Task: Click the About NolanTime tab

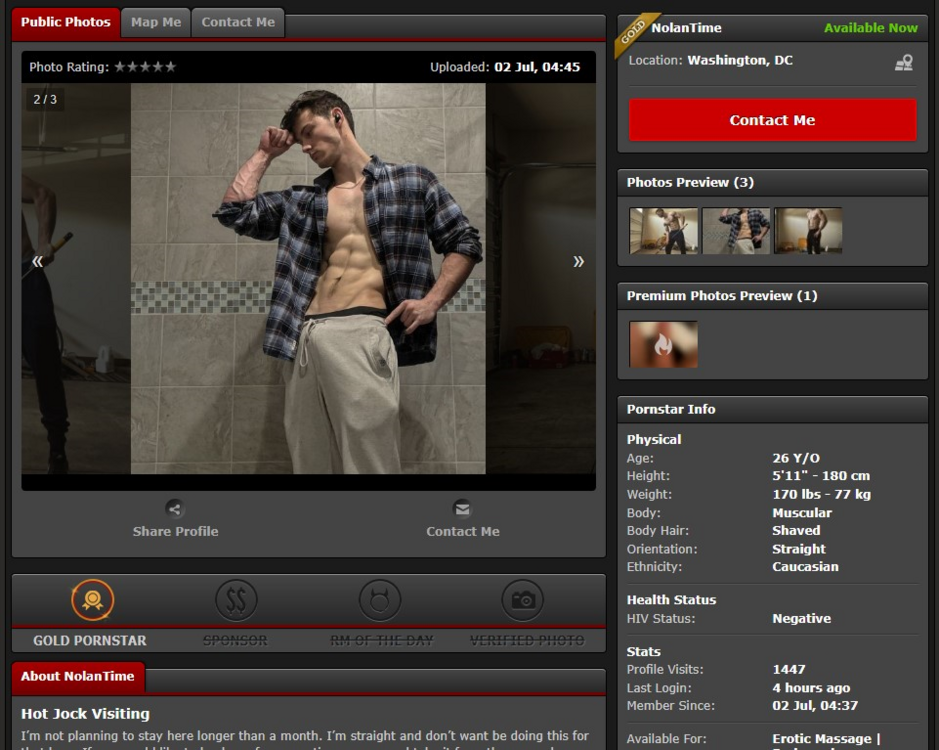Action: pyautogui.click(x=78, y=677)
